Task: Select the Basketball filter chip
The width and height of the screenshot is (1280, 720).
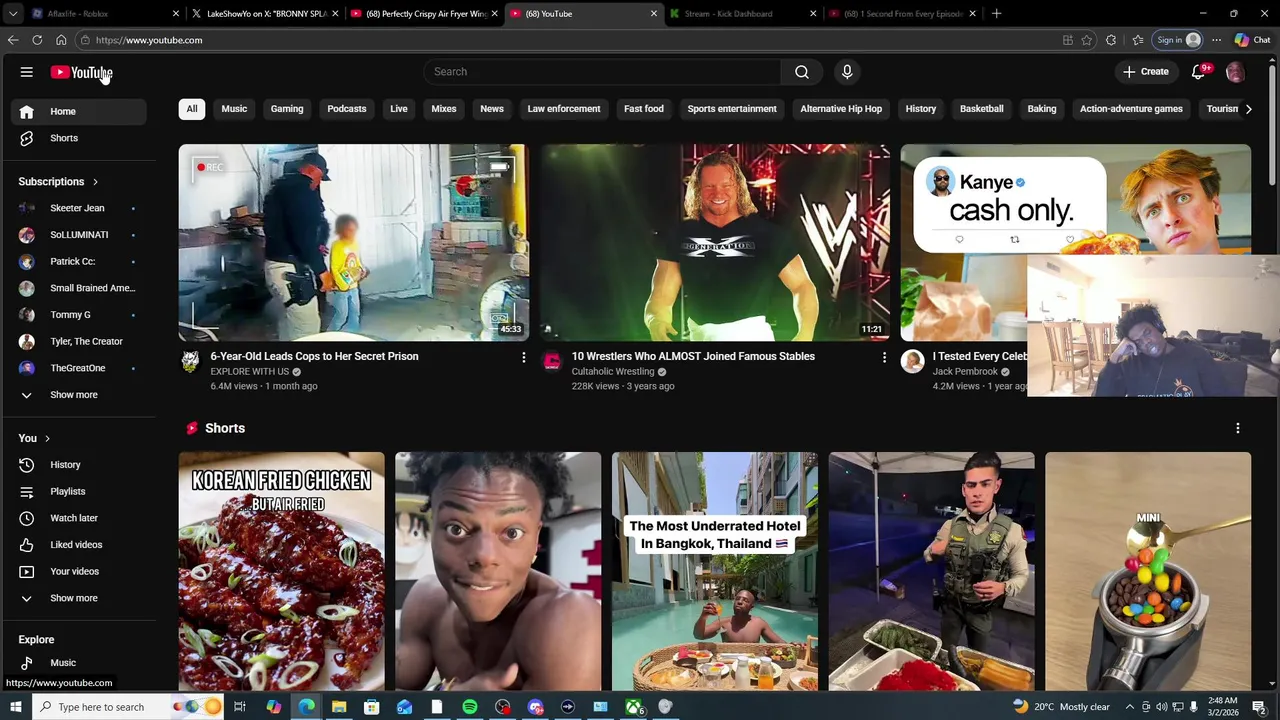Action: click(982, 109)
